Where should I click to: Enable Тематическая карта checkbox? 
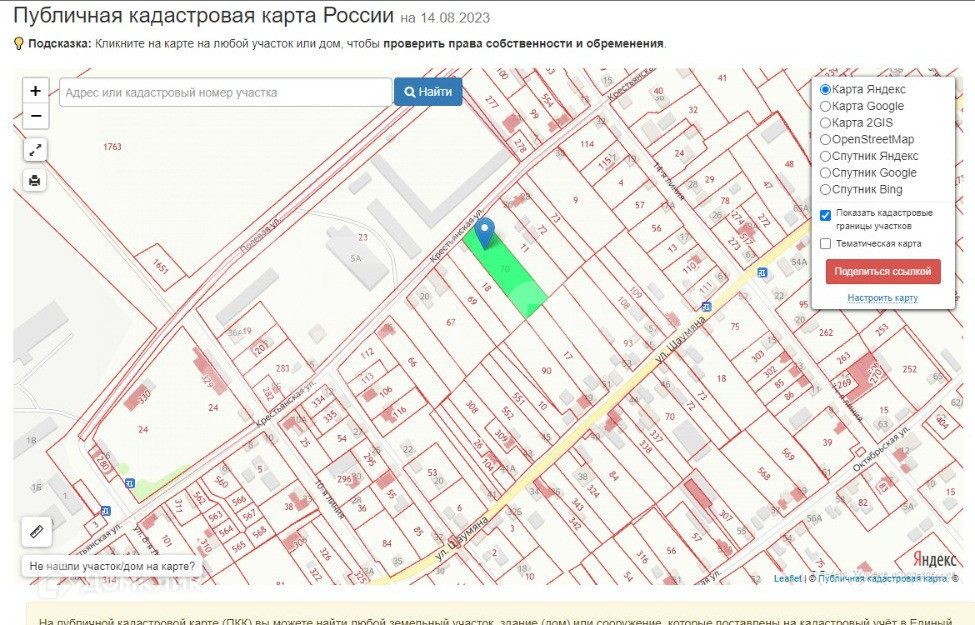pos(825,244)
